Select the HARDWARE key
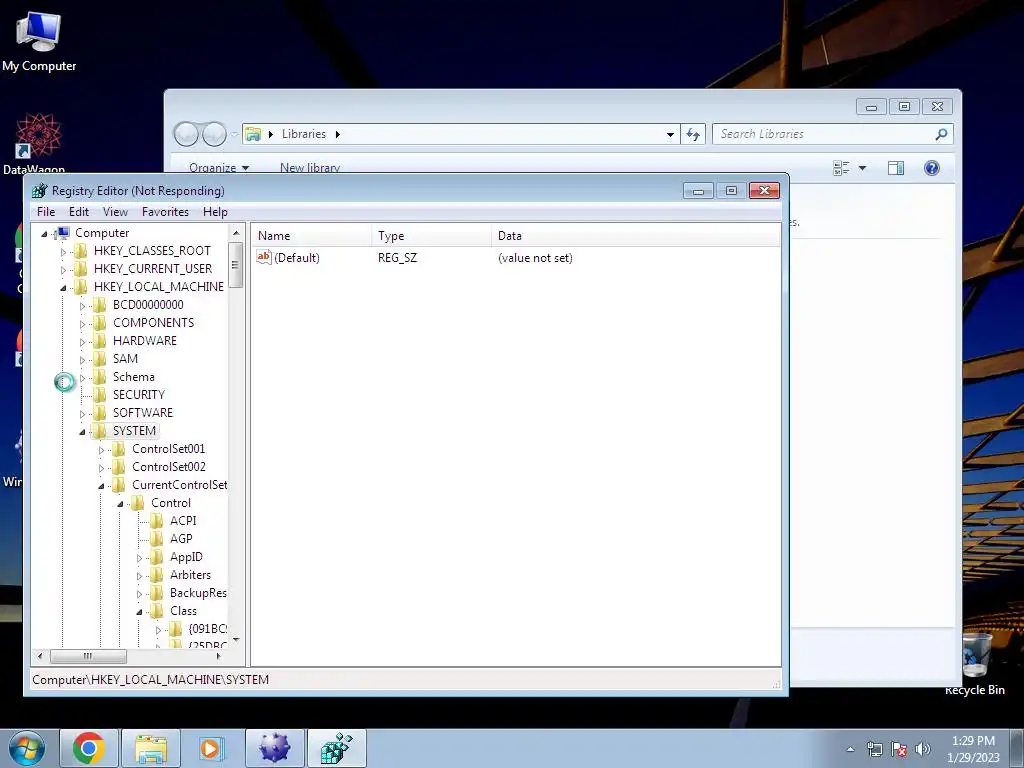 click(x=144, y=340)
